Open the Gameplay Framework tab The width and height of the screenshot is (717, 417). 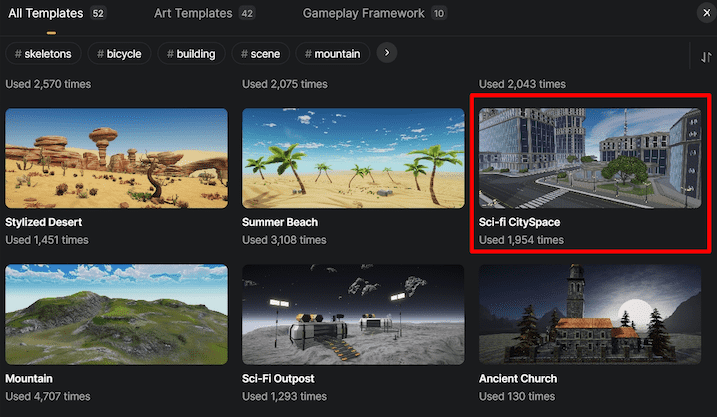pos(363,14)
